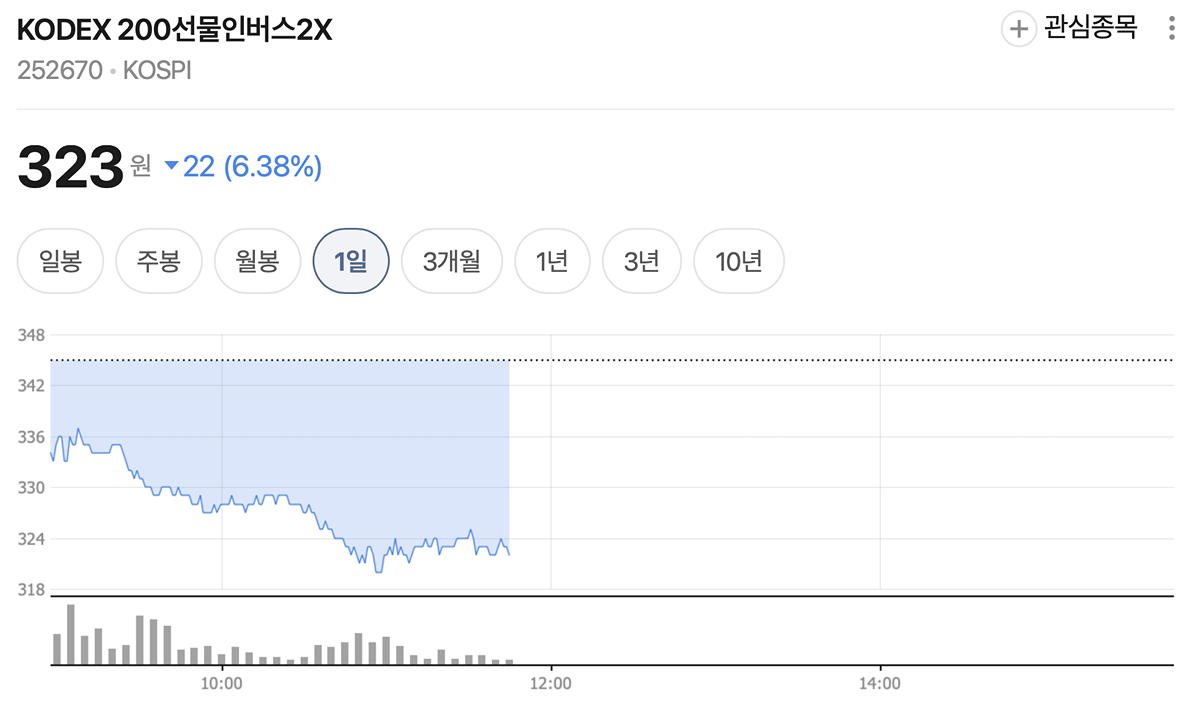Show the 3년 chart range
Image resolution: width=1200 pixels, height=713 pixels.
tap(641, 262)
